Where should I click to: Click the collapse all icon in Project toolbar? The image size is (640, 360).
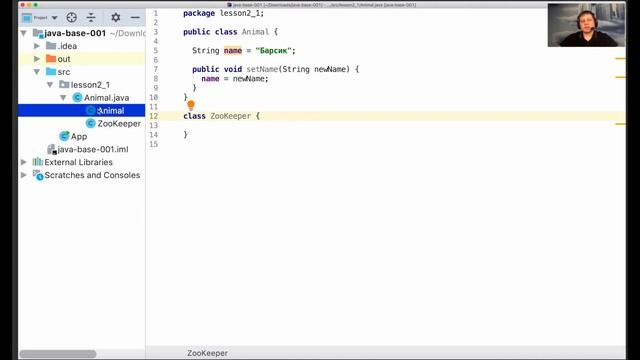[x=91, y=18]
